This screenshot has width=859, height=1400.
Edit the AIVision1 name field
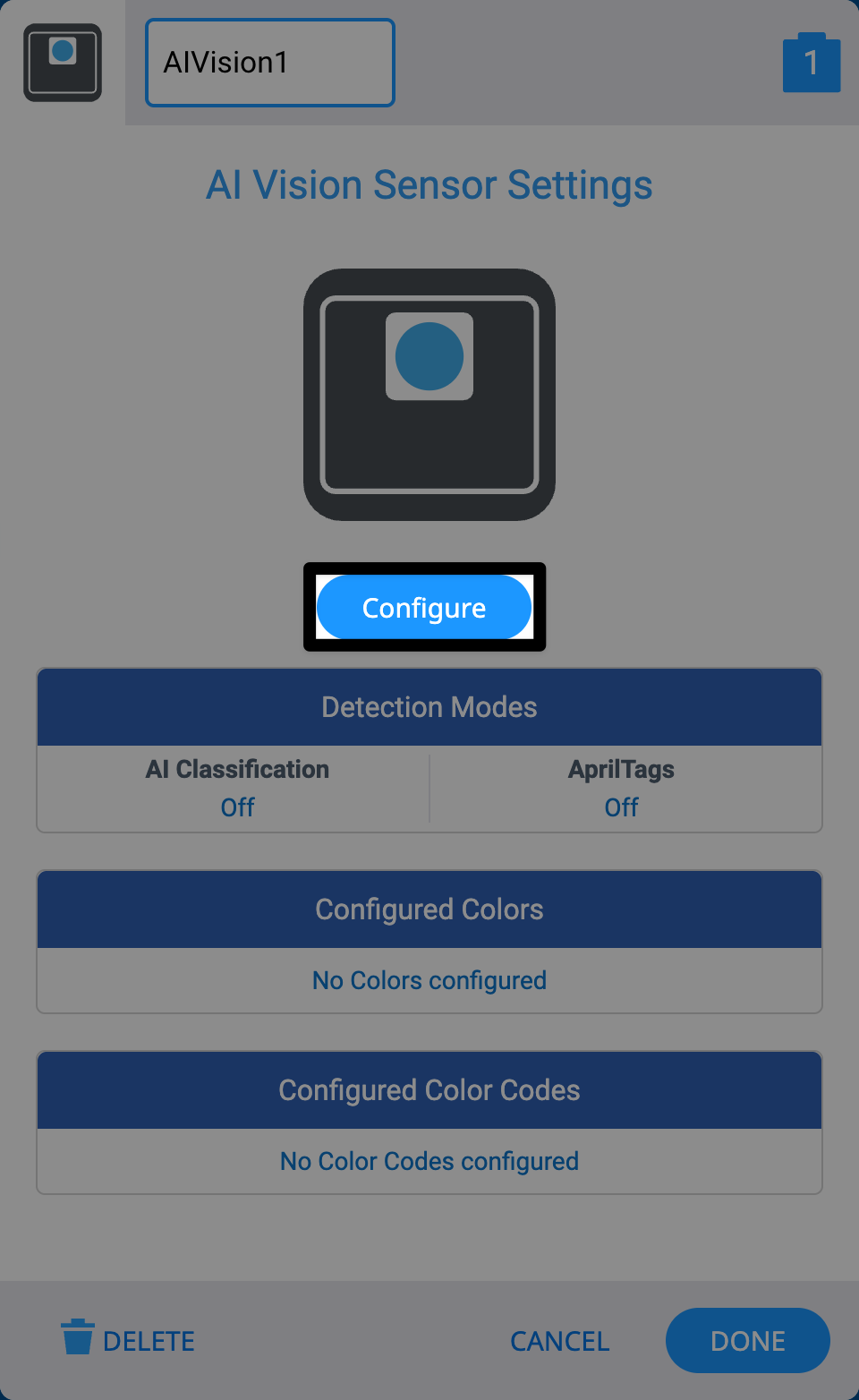point(269,63)
